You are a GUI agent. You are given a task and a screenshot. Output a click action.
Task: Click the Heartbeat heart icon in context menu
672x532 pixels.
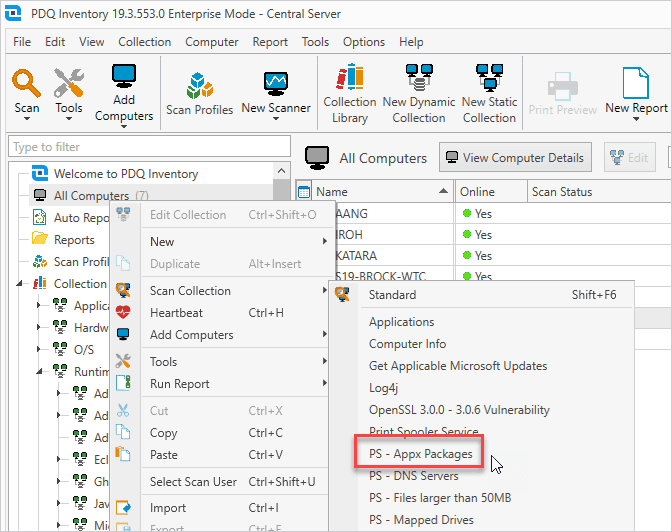point(123,312)
